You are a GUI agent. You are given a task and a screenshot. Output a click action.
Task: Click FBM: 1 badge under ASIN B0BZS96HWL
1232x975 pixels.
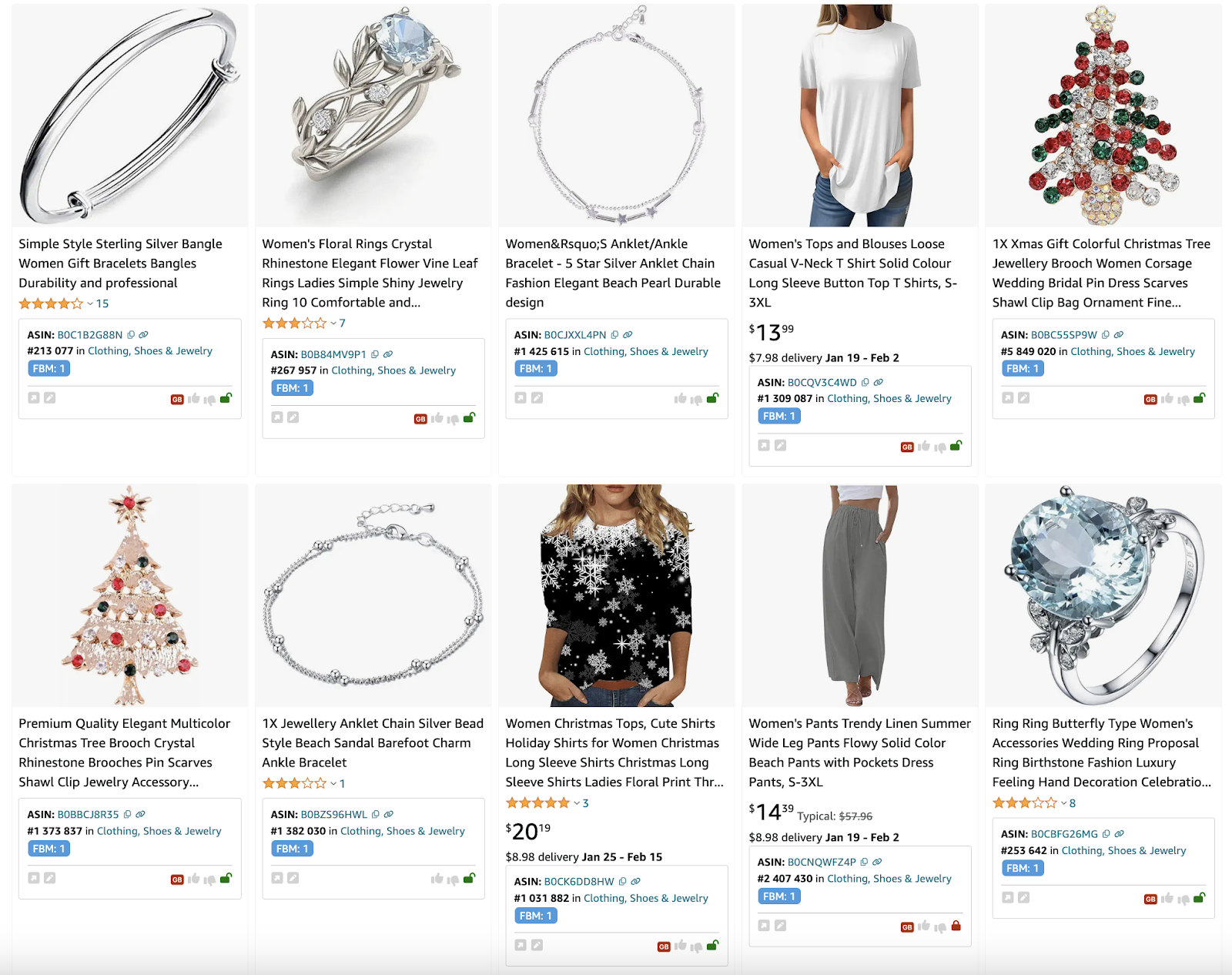pyautogui.click(x=293, y=849)
